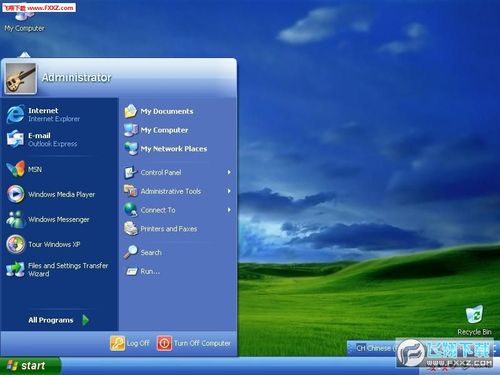The height and width of the screenshot is (375, 500).
Task: Choose Windows Media Player entry text
Action: coord(62,194)
